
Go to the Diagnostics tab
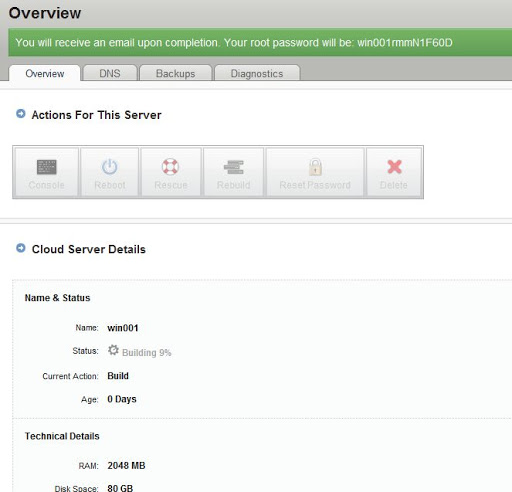(257, 73)
